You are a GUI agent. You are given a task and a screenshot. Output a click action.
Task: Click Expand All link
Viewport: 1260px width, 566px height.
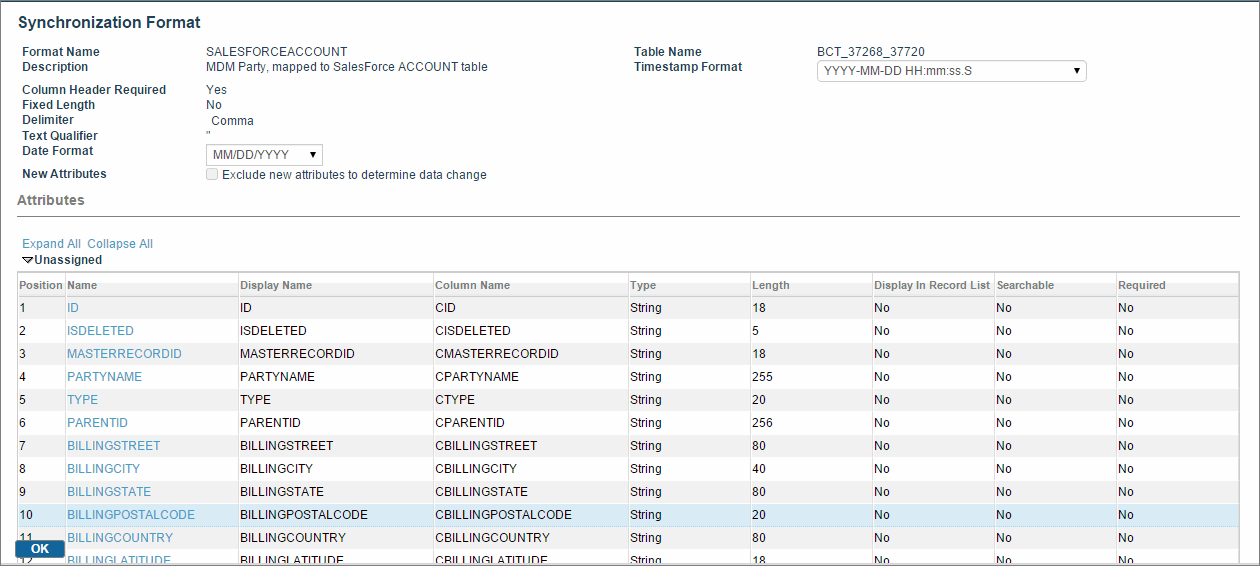click(51, 244)
